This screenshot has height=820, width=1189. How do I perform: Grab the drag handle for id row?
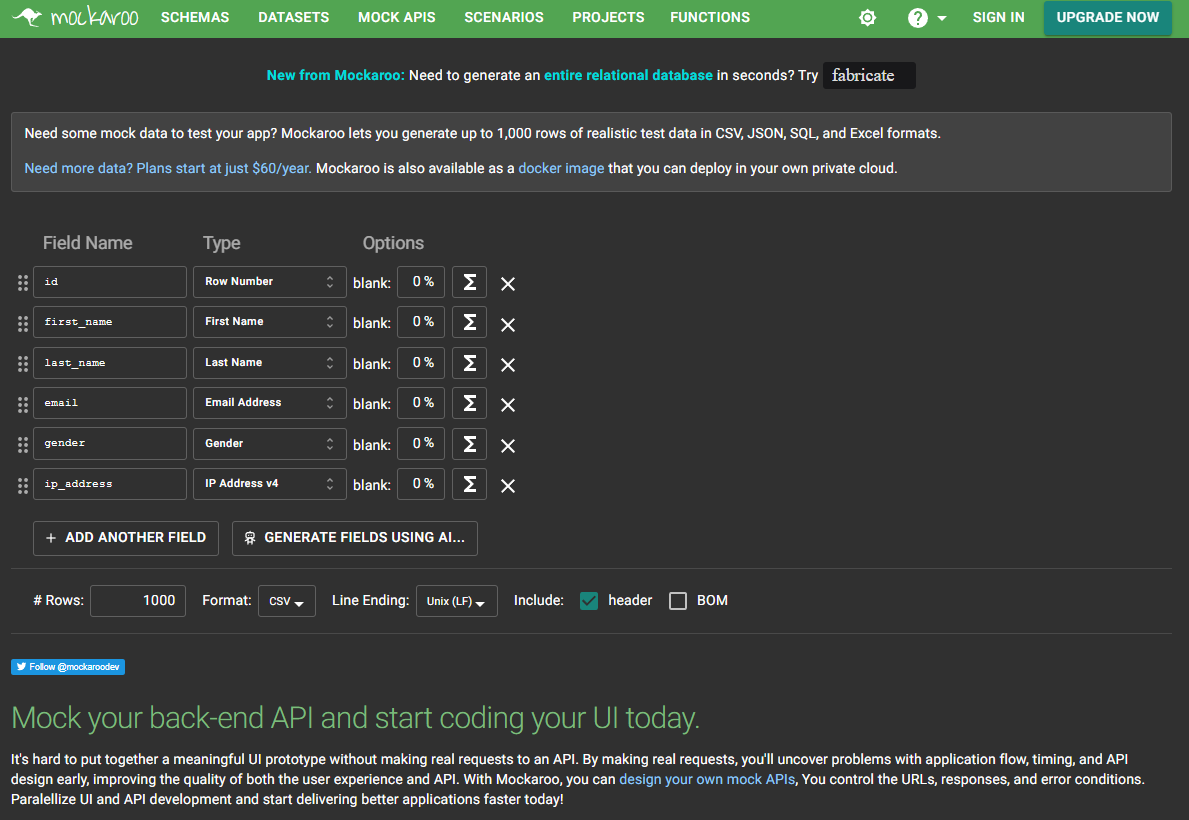click(23, 283)
